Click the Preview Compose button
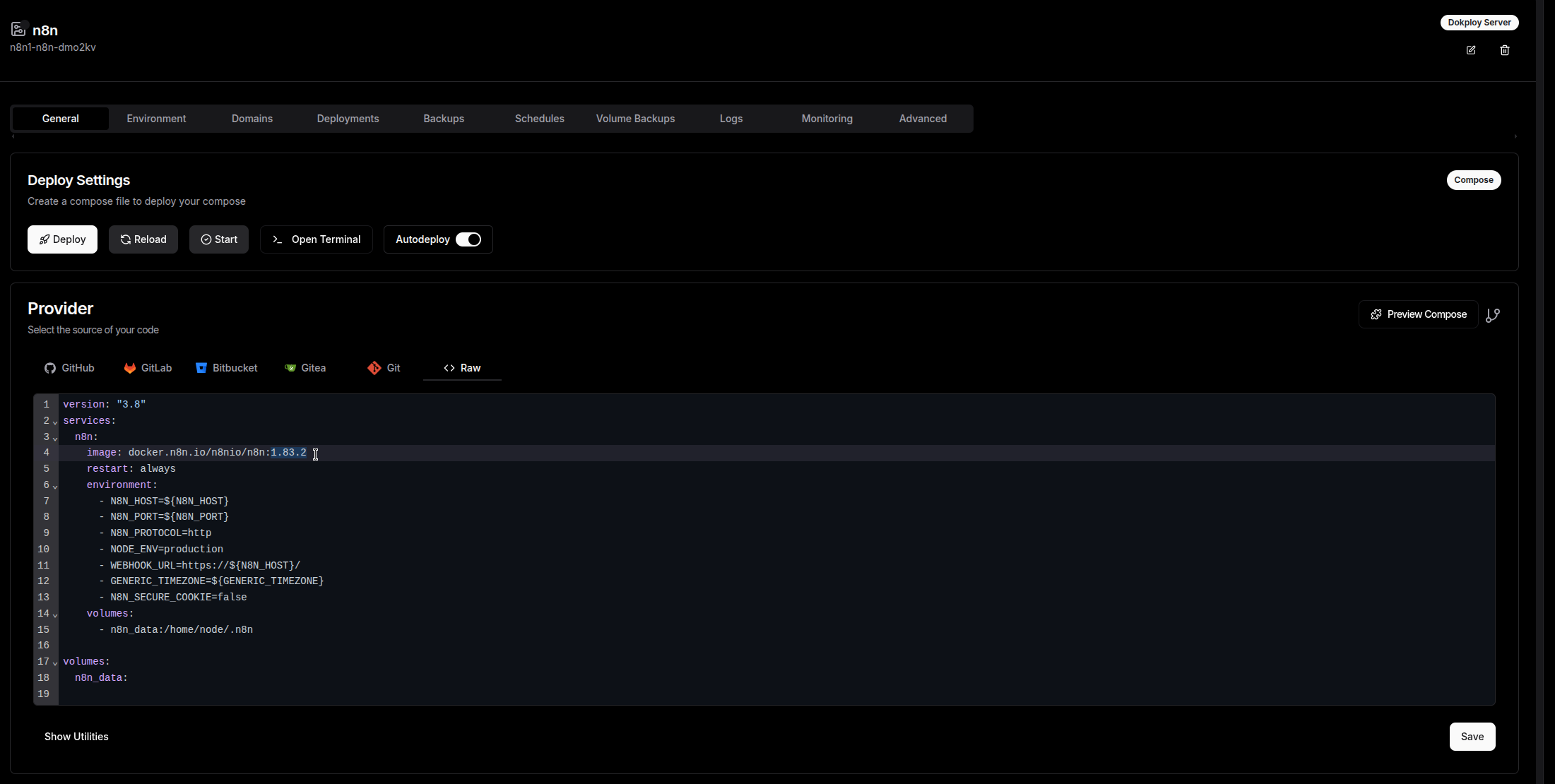This screenshot has height=784, width=1555. [1419, 314]
